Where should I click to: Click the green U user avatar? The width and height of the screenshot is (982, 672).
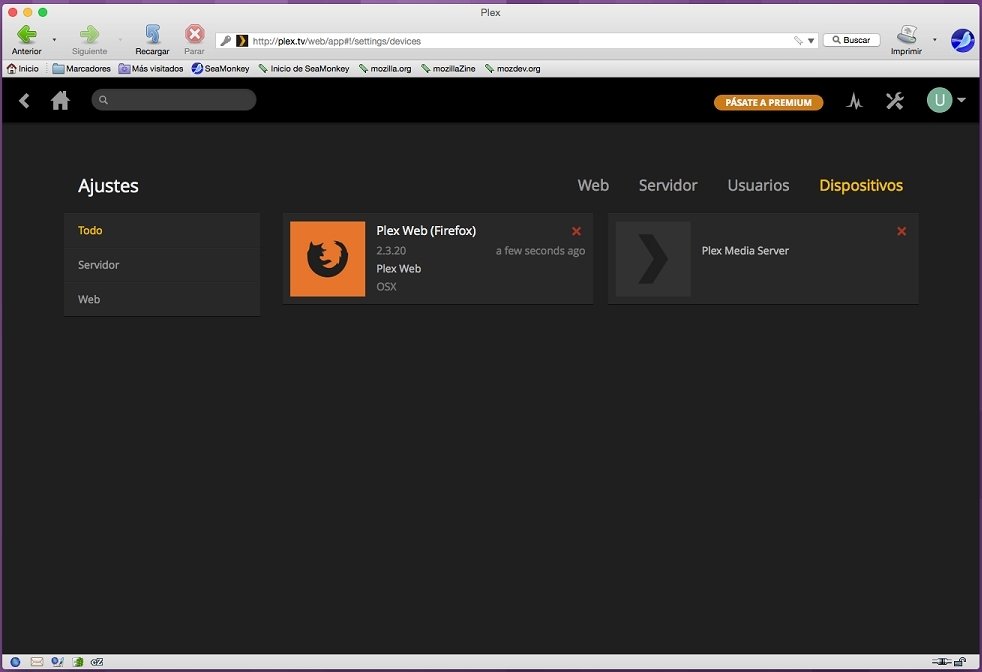point(939,100)
